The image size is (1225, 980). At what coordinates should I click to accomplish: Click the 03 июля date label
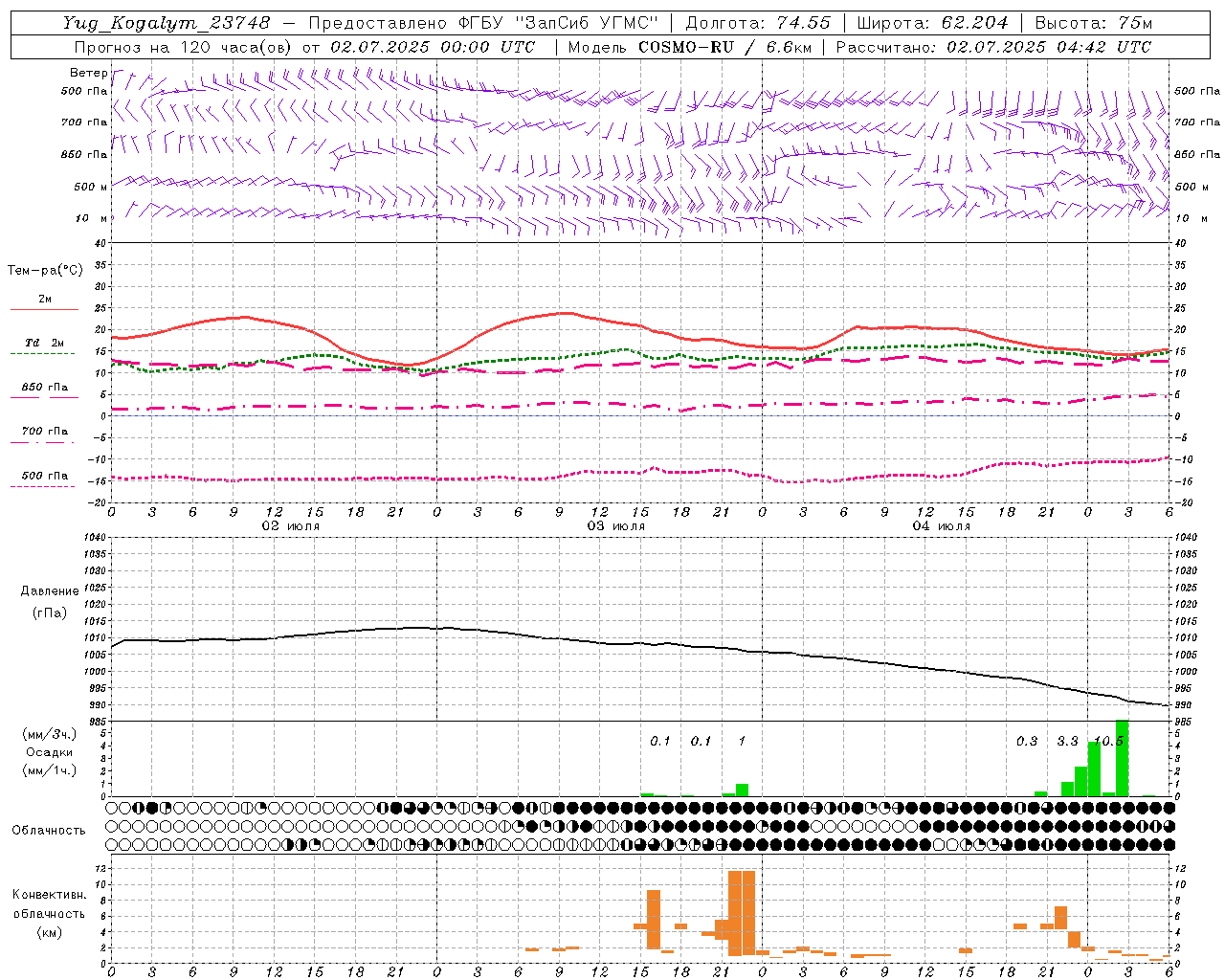tap(616, 526)
